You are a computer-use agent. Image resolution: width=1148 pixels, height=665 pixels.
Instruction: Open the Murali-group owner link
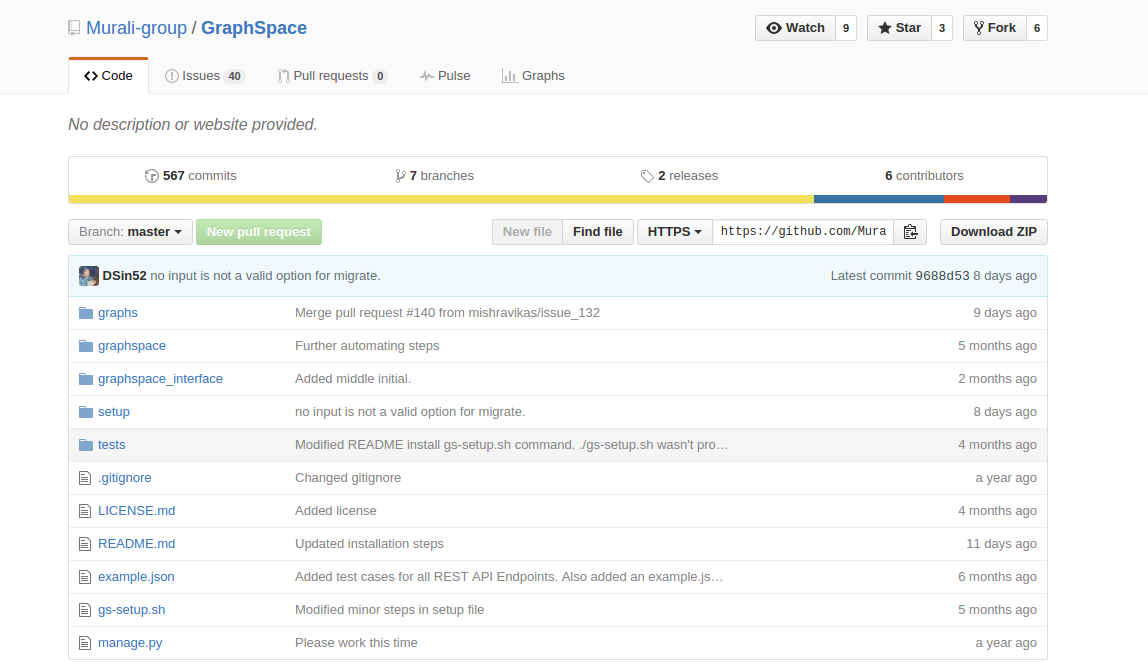coord(136,28)
